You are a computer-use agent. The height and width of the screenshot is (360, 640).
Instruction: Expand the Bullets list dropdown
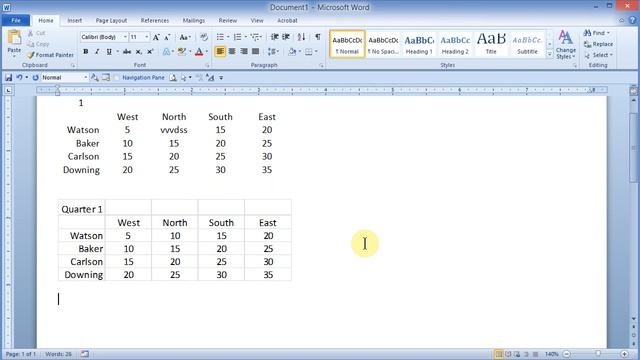click(x=228, y=37)
